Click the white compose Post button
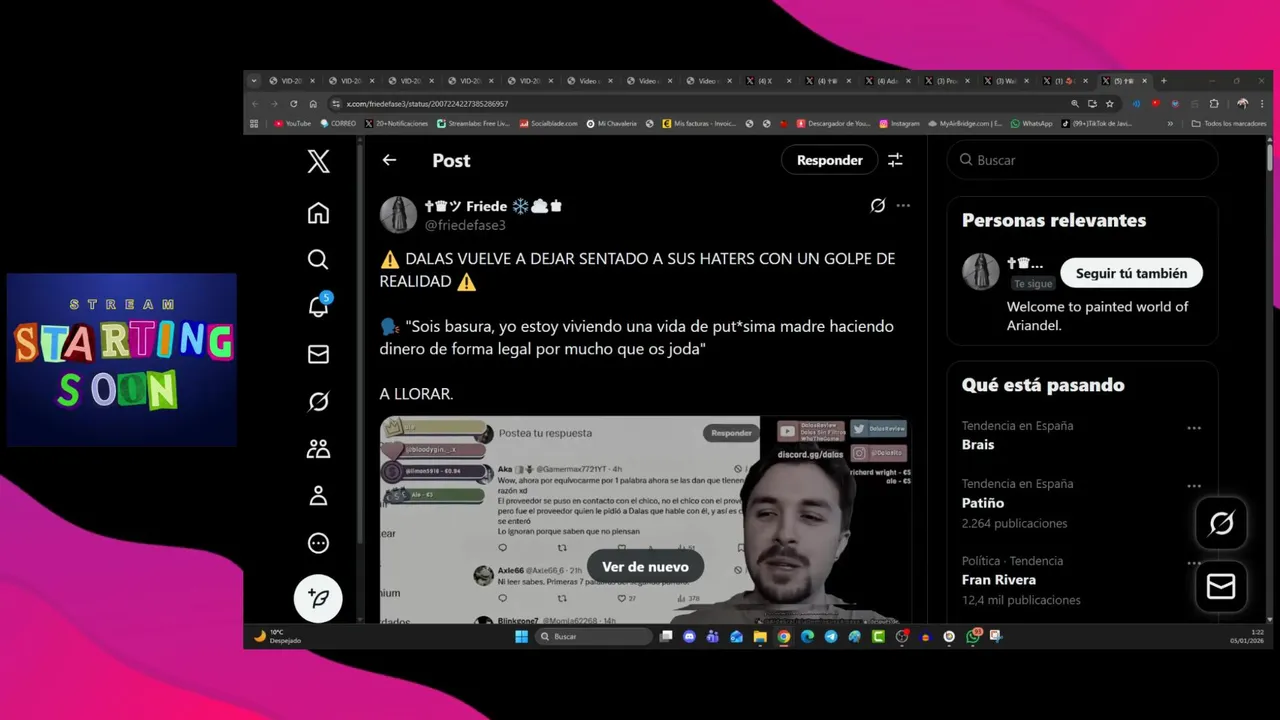 (x=318, y=598)
